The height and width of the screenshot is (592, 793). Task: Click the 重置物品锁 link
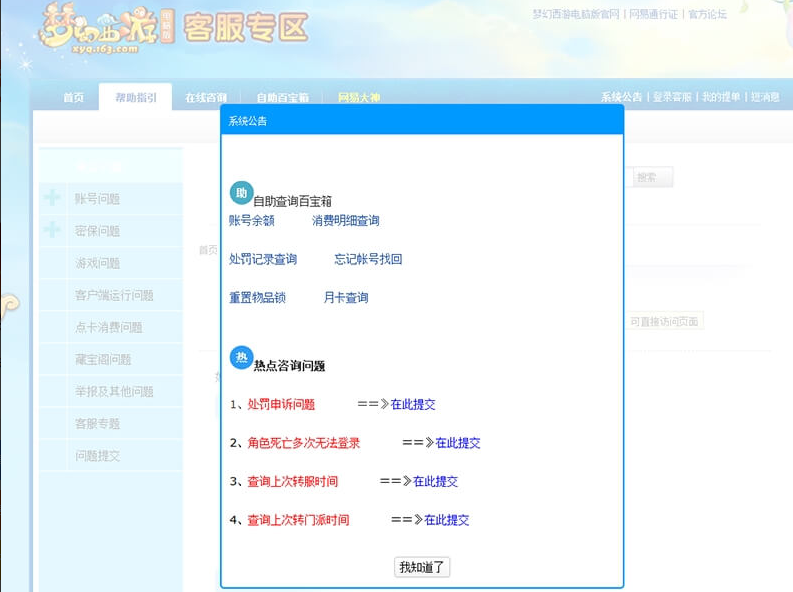tap(257, 298)
